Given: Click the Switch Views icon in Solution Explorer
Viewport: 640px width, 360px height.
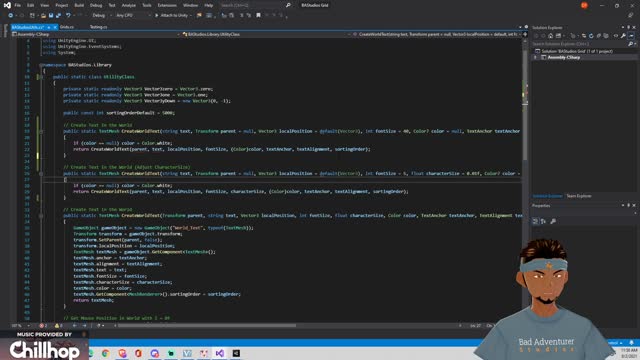Looking at the screenshot, I should point(558,36).
